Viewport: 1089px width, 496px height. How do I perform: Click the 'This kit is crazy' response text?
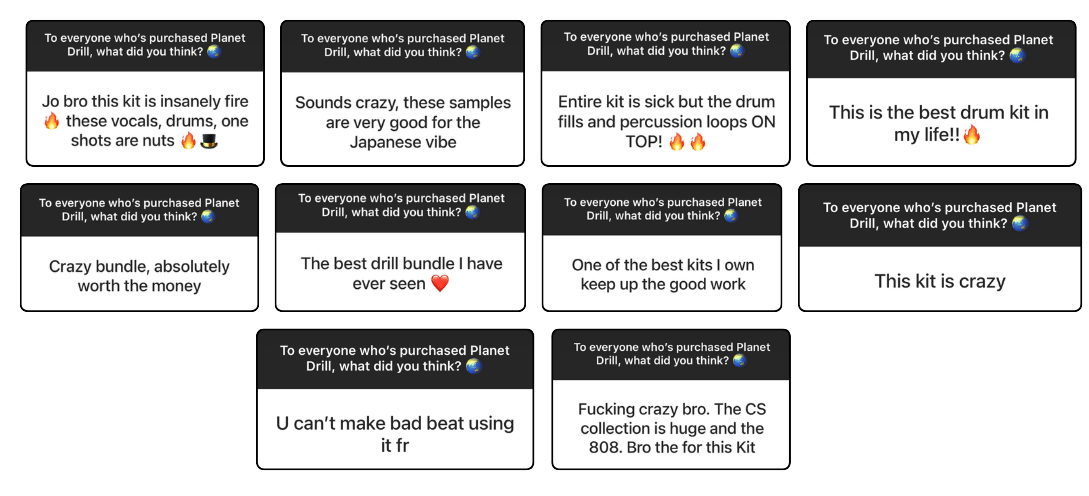pos(940,281)
